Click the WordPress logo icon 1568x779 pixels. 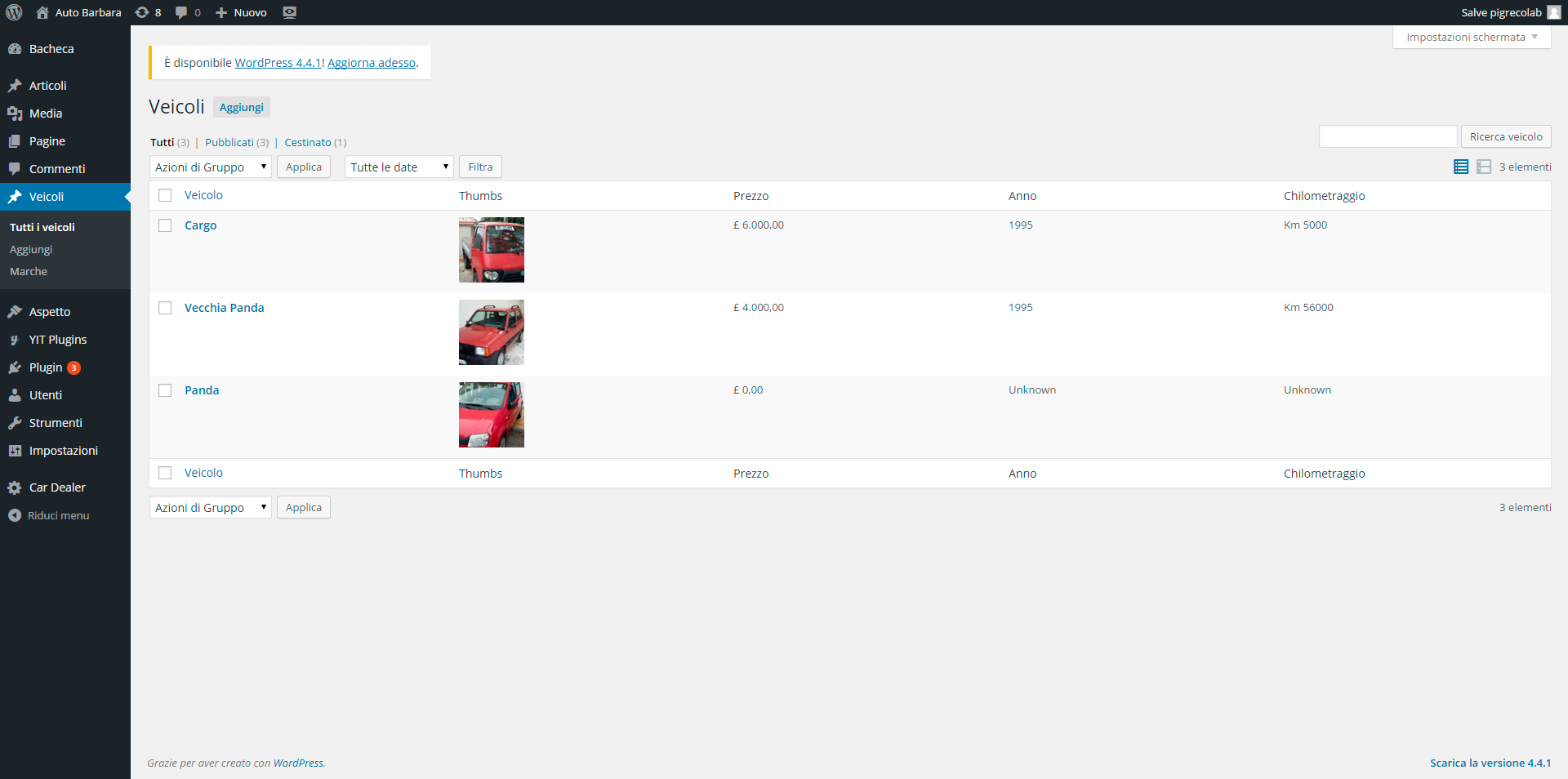point(14,12)
